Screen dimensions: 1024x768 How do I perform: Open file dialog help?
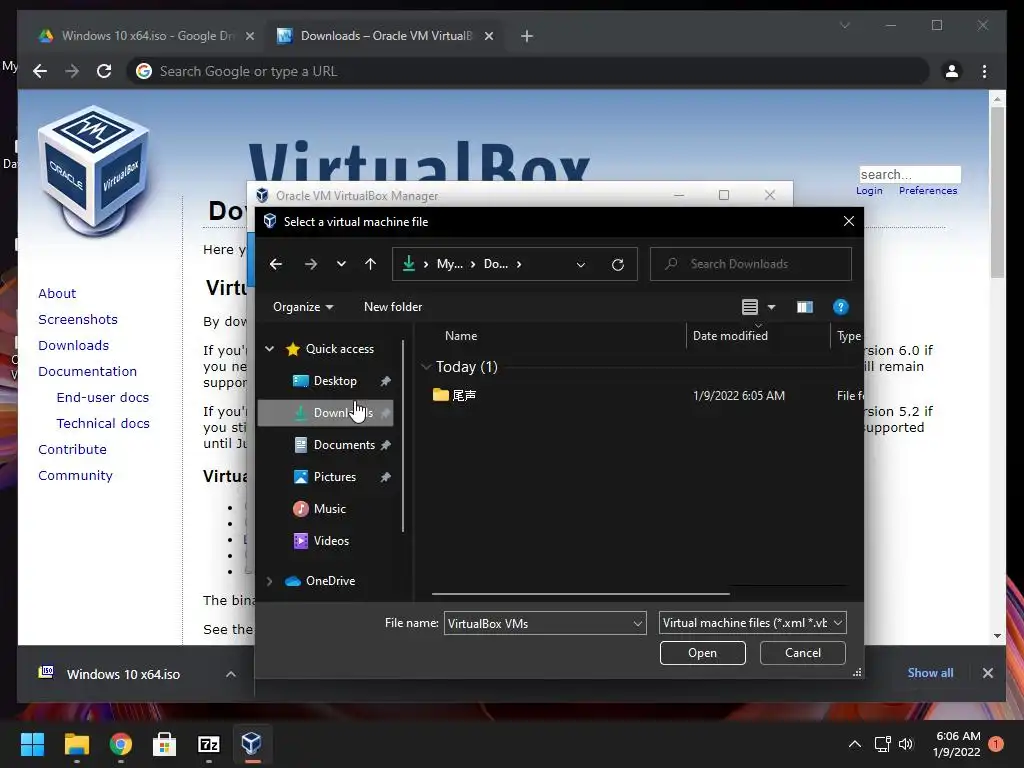[x=840, y=307]
